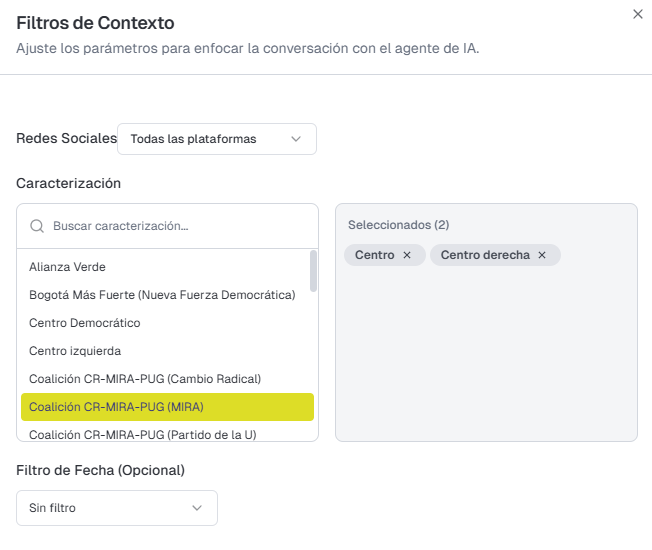Click the Centro derecha chip label
The image size is (652, 550).
[x=485, y=255]
